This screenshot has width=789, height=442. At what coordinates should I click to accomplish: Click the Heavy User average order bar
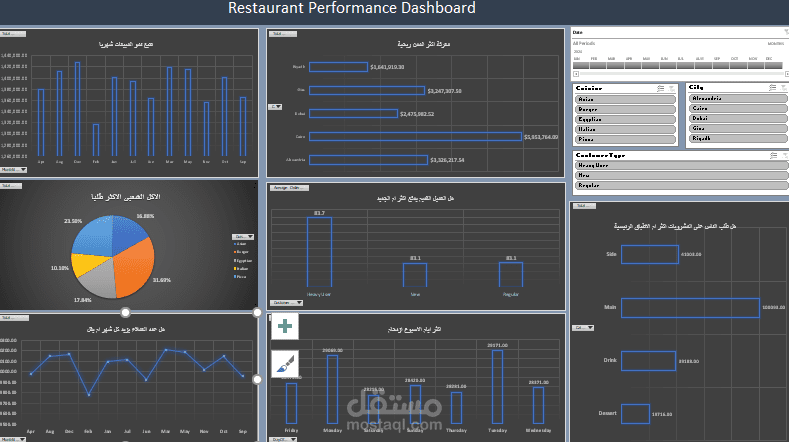tap(320, 252)
